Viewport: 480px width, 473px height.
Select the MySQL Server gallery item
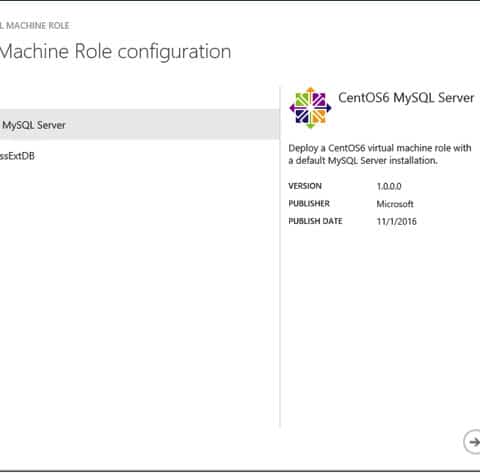139,124
